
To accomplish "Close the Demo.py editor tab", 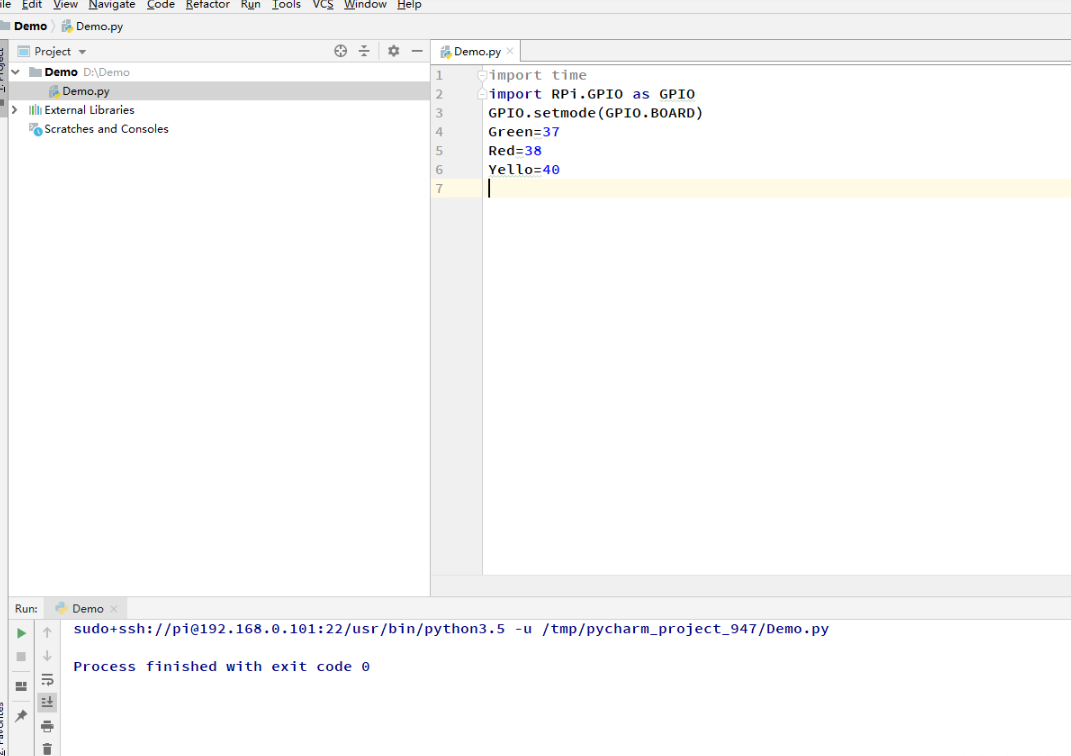I will click(510, 51).
